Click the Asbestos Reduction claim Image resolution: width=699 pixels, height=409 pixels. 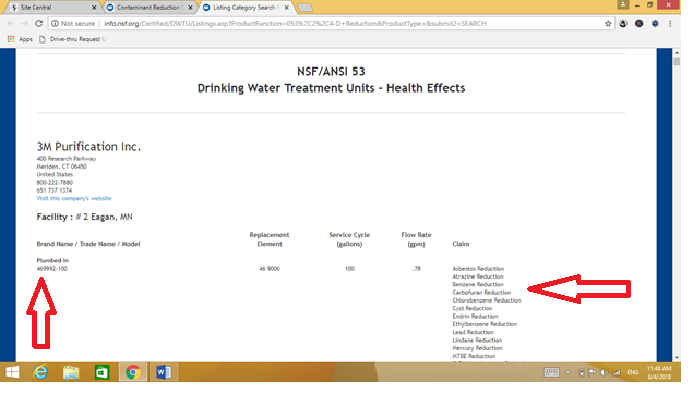pos(478,269)
